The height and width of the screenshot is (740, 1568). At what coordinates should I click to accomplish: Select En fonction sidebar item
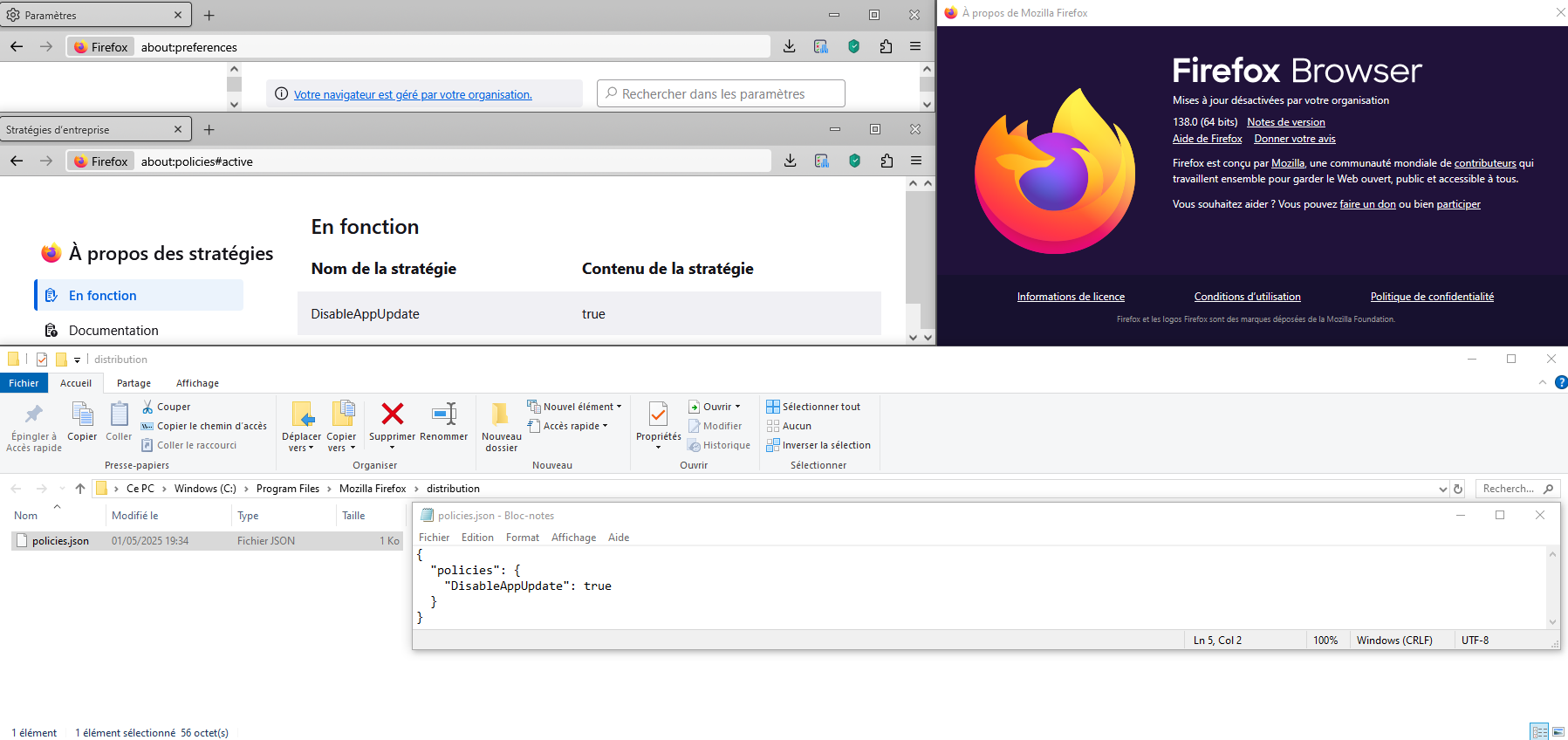click(140, 295)
